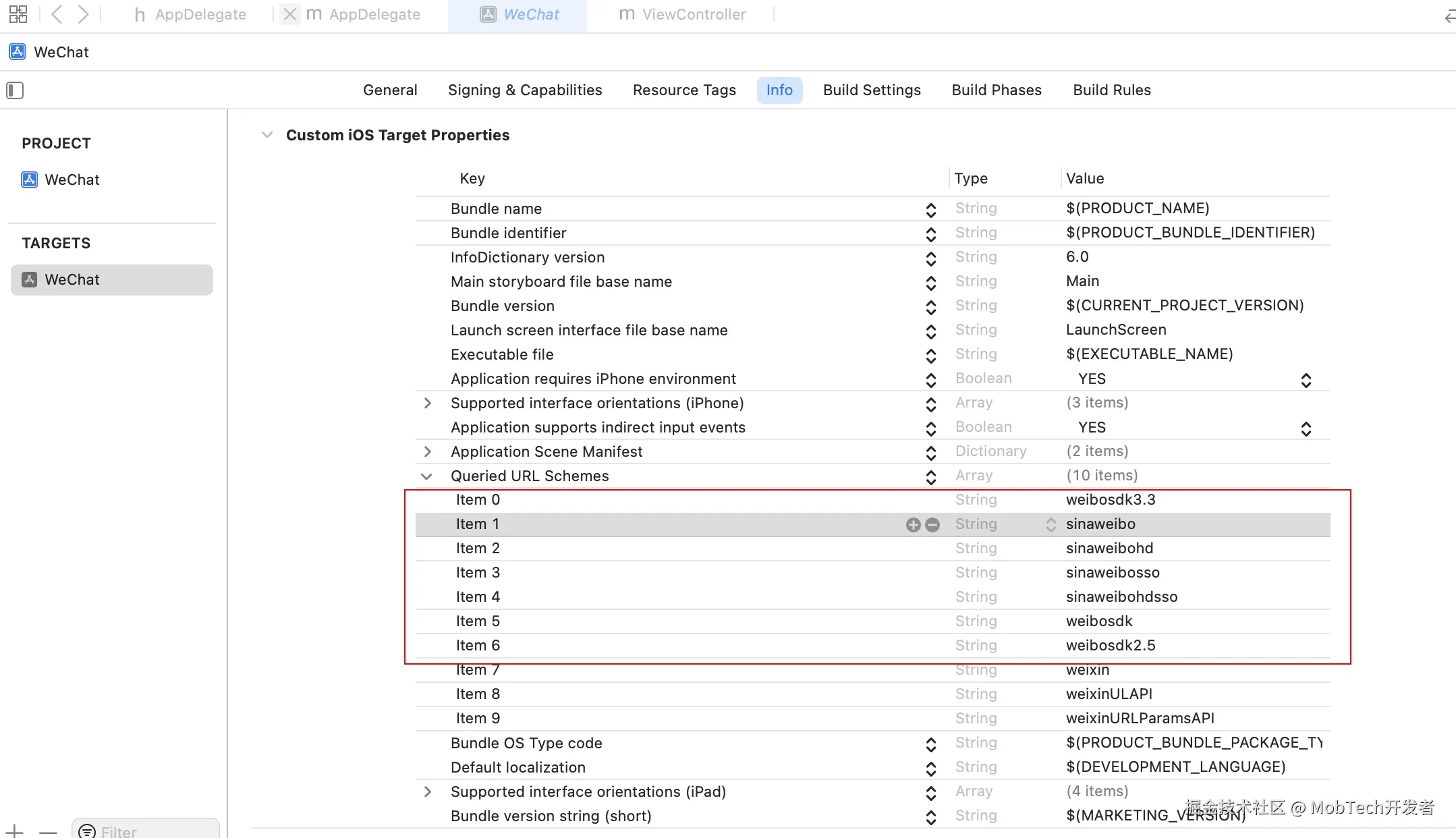Click the Type column header
The image size is (1456, 838).
[x=971, y=179]
